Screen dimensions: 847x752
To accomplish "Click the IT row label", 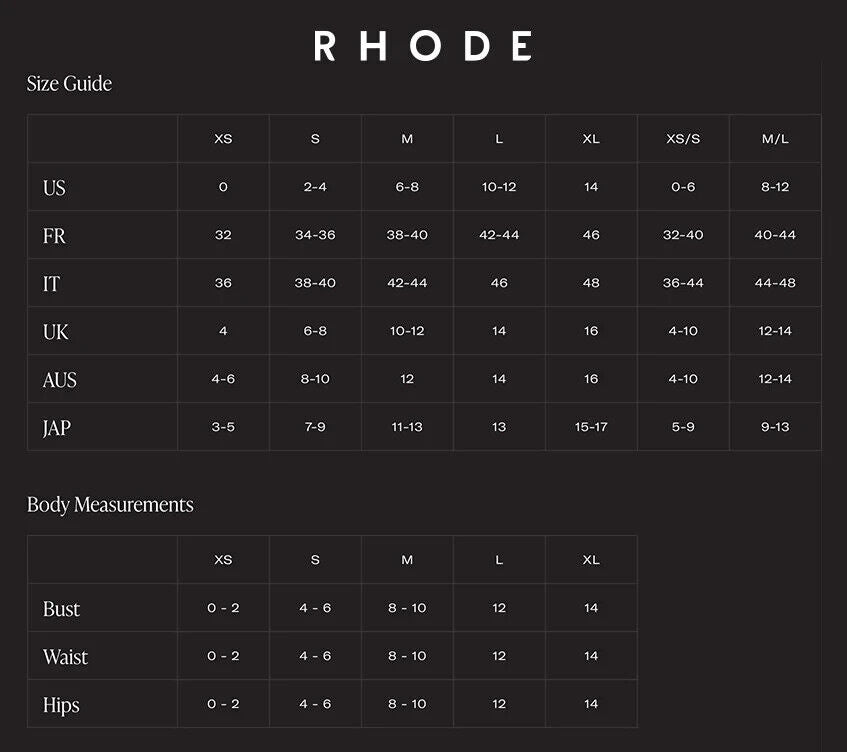I will [51, 284].
